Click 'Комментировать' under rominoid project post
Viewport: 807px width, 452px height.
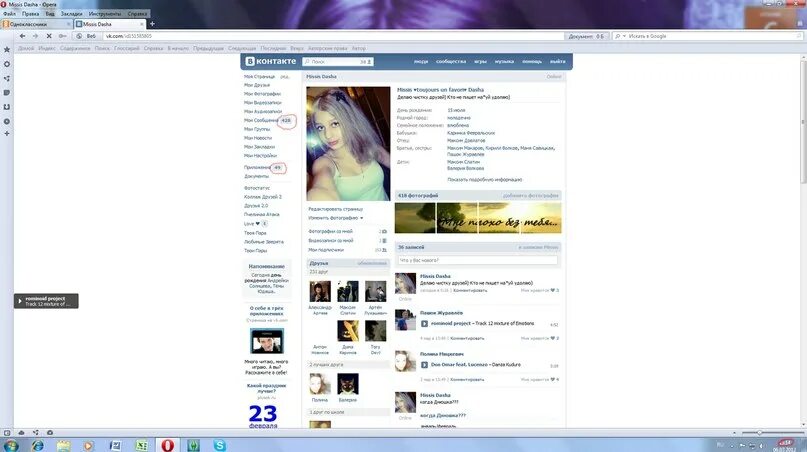[x=467, y=338]
